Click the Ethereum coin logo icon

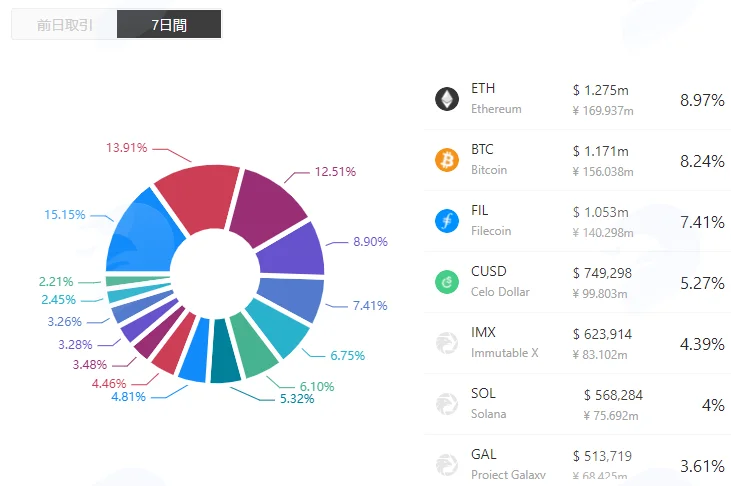pos(447,99)
